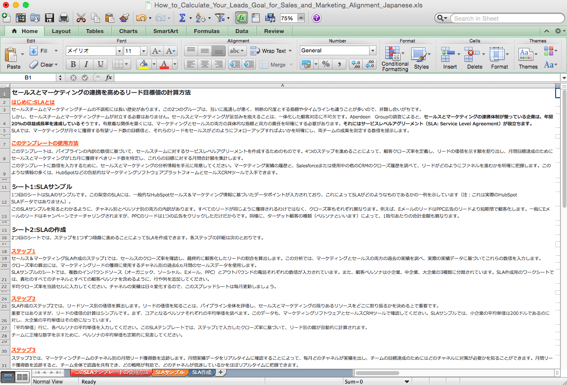Screen dimensions: 567x385
Task: Open the template gallery icon
Action: [x=21, y=18]
